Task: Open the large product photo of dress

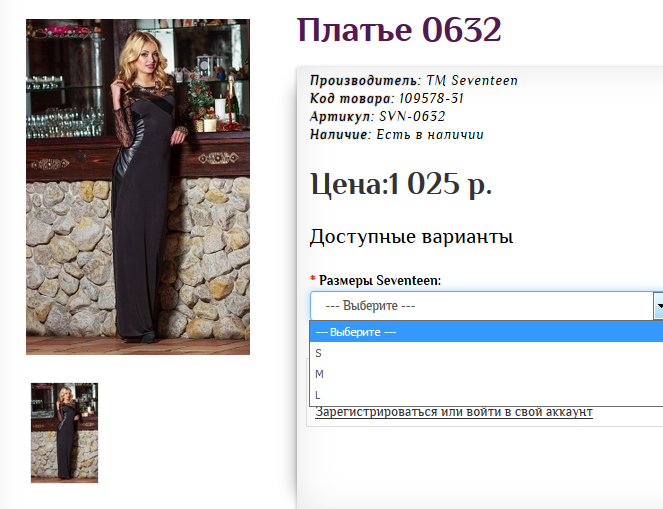Action: pyautogui.click(x=138, y=186)
